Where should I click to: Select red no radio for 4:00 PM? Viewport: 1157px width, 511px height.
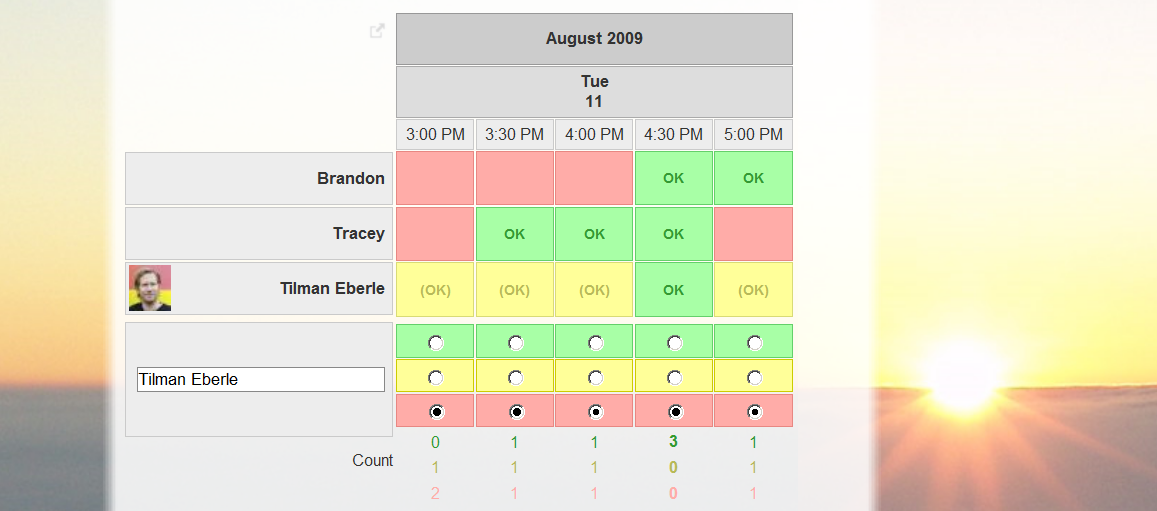(595, 411)
